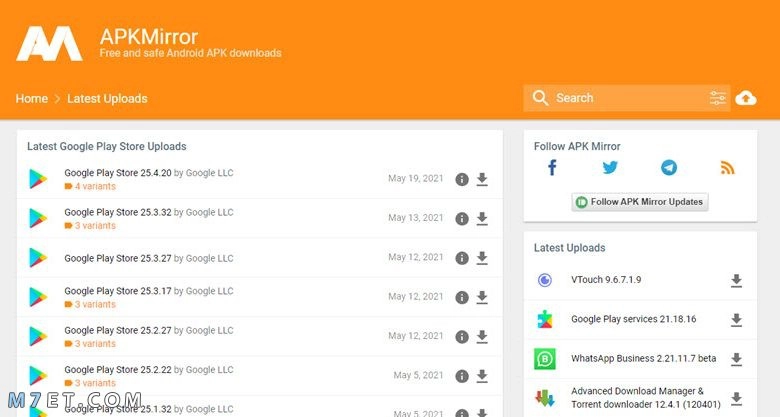This screenshot has width=780, height=417.
Task: Download Google Play Store 25.2.27
Action: [482, 336]
